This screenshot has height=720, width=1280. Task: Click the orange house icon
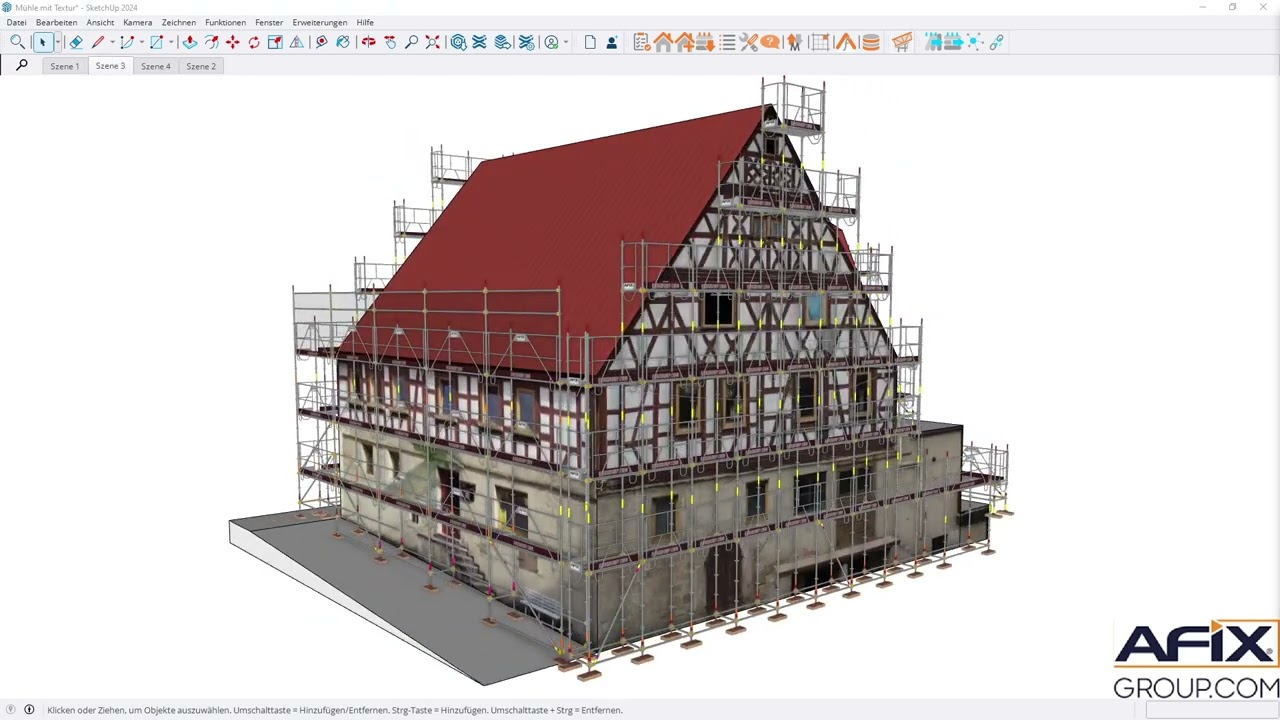663,42
